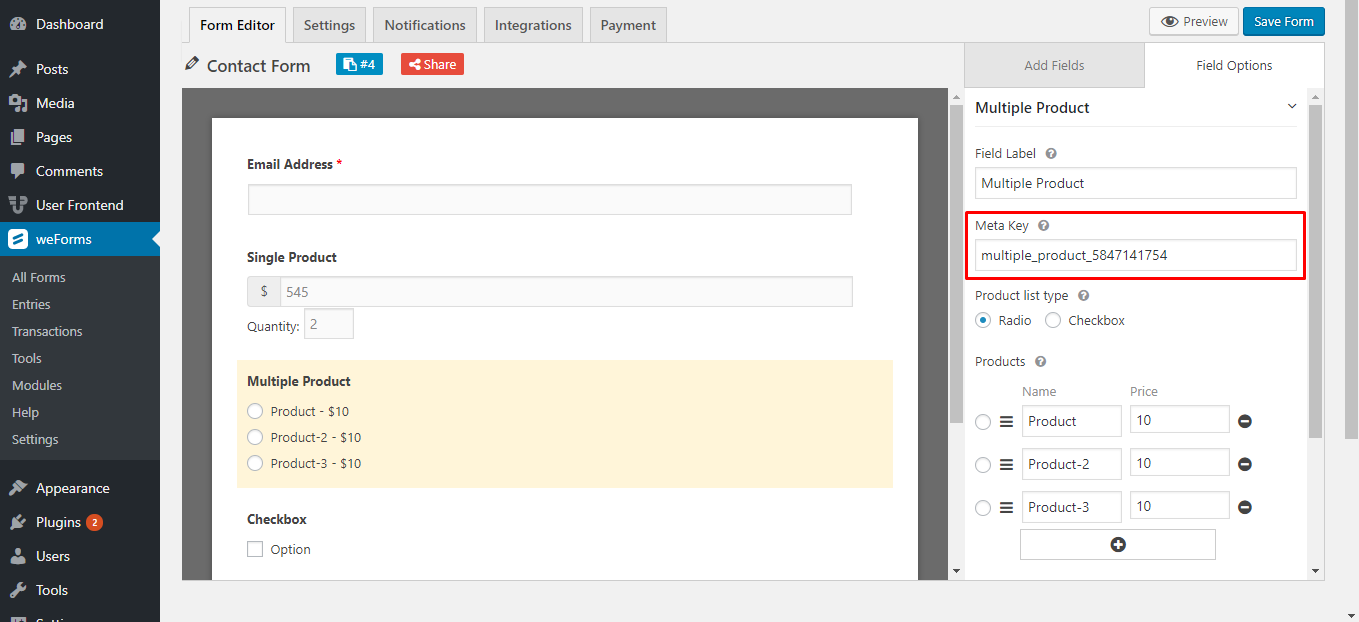1359x622 pixels.
Task: Check the Option checkbox in the form preview
Action: click(x=255, y=549)
